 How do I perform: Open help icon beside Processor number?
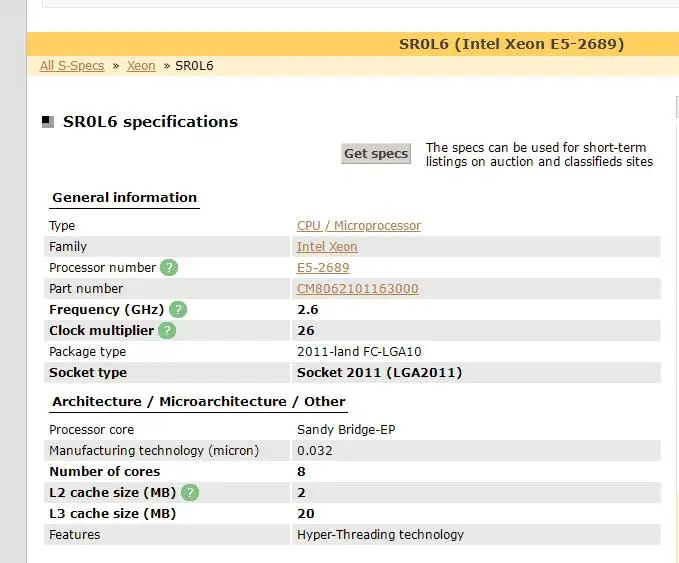pyautogui.click(x=169, y=268)
